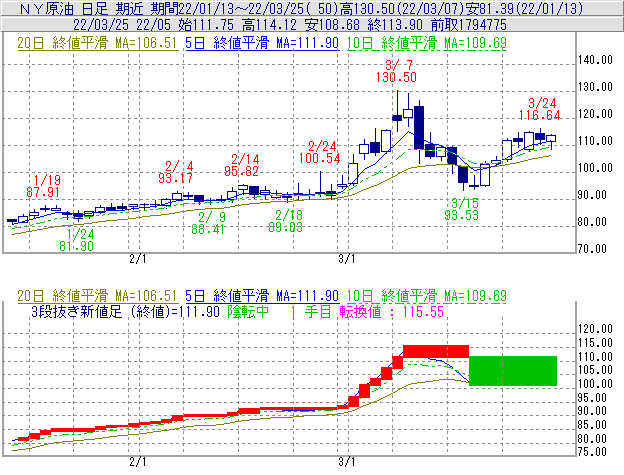Click the 安81.39(22/01/13) period low in header
Image resolution: width=624 pixels, height=475 pixels.
click(524, 9)
